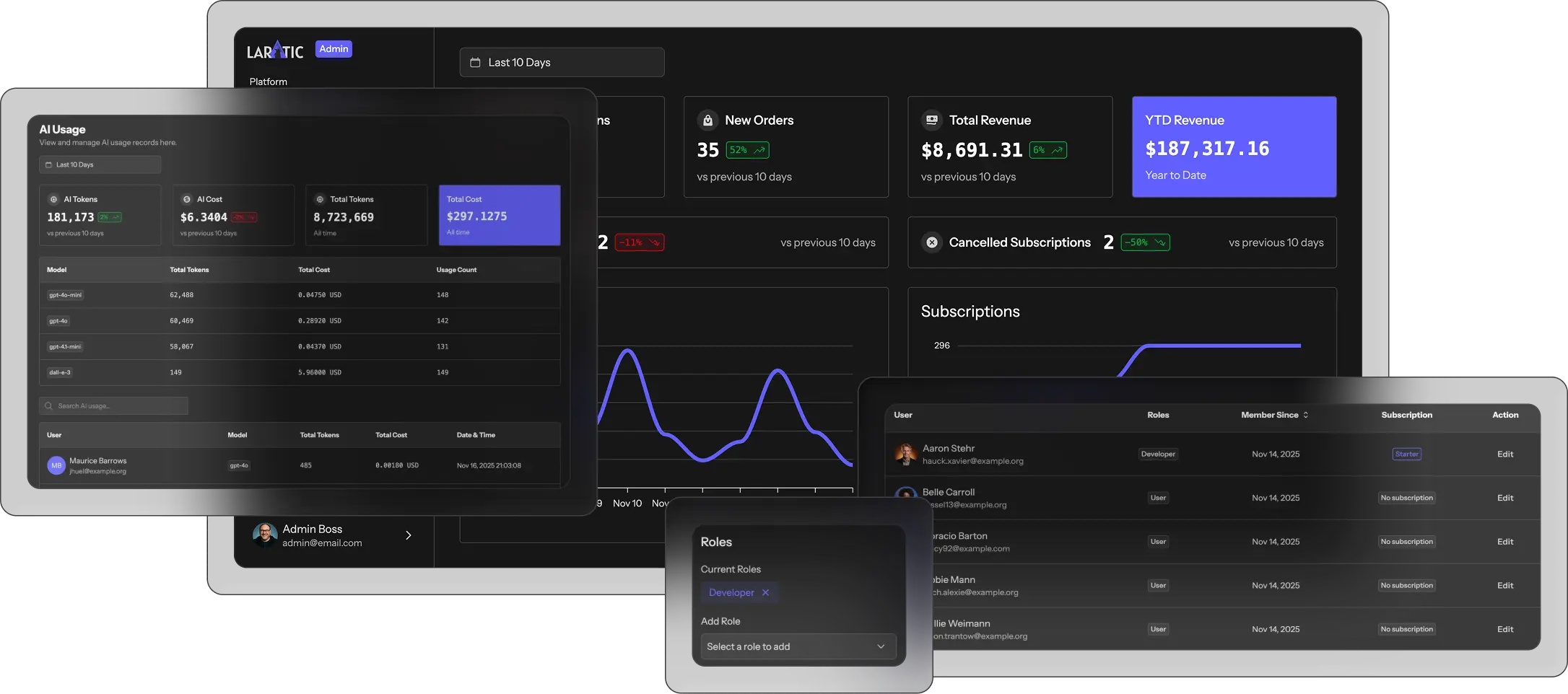Click the AI Cost dollar icon
The image size is (1568, 694).
[186, 199]
